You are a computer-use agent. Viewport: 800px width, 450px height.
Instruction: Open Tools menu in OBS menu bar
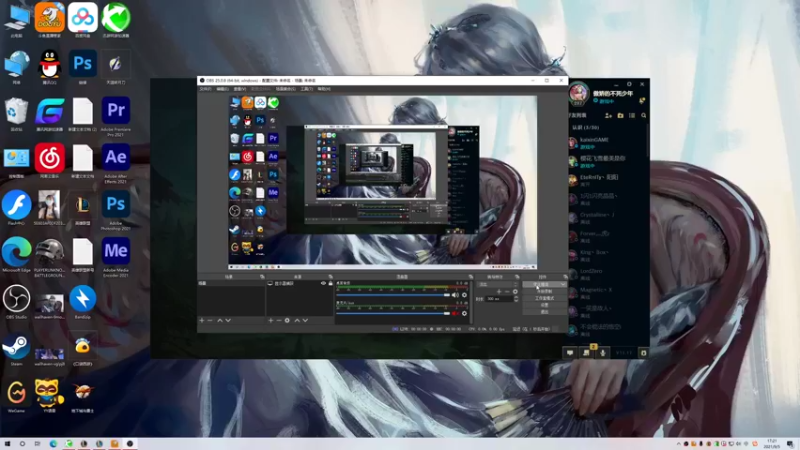(307, 89)
